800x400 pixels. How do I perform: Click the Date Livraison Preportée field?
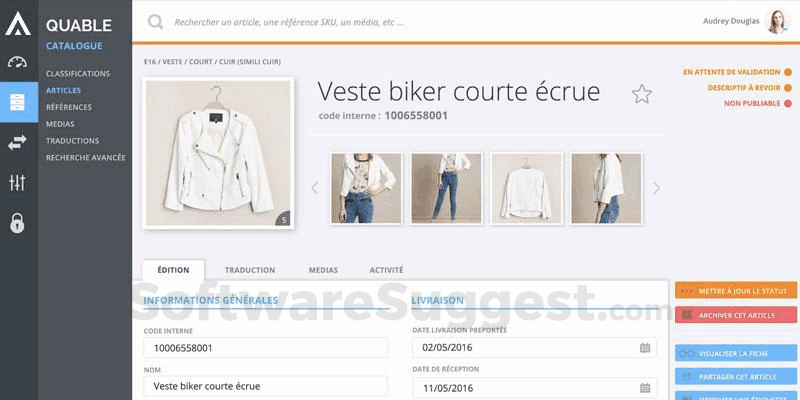click(x=534, y=348)
